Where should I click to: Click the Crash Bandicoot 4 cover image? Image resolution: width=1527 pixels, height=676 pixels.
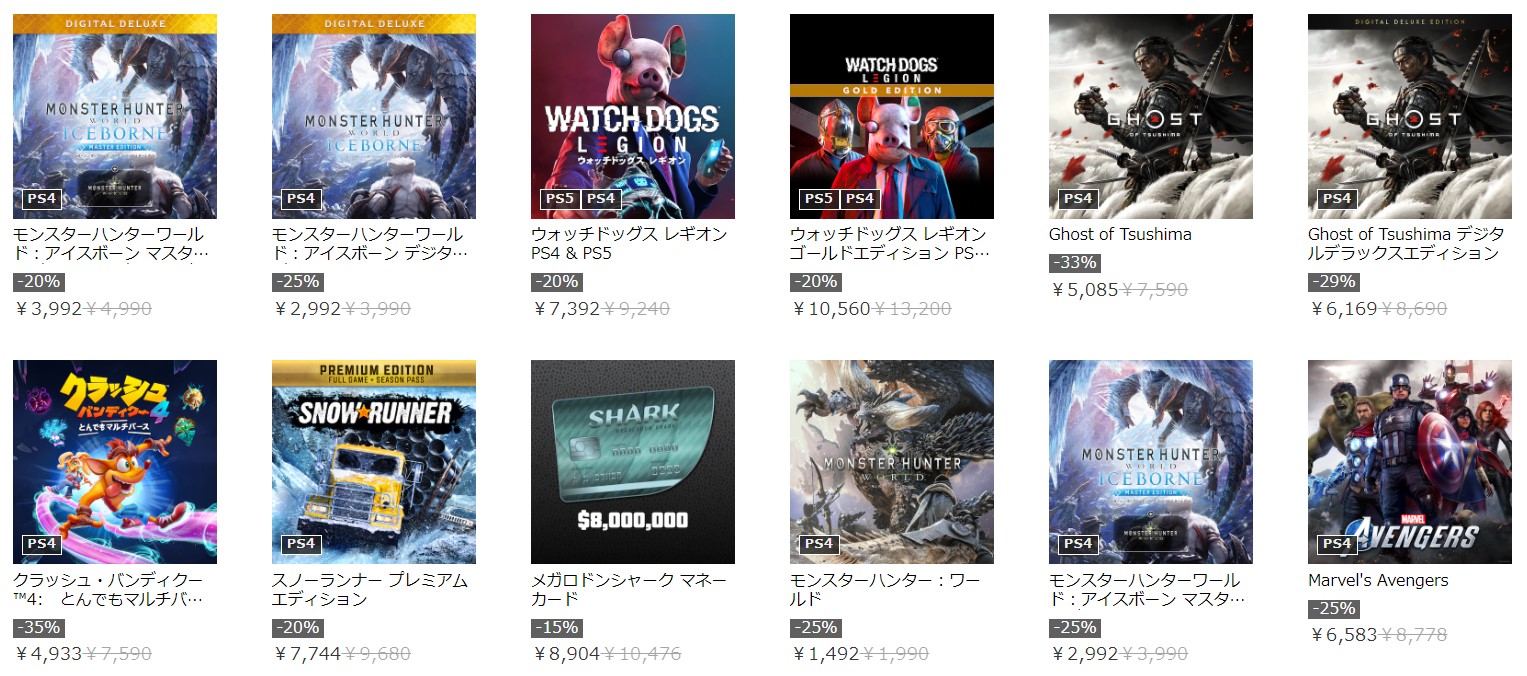[x=115, y=462]
